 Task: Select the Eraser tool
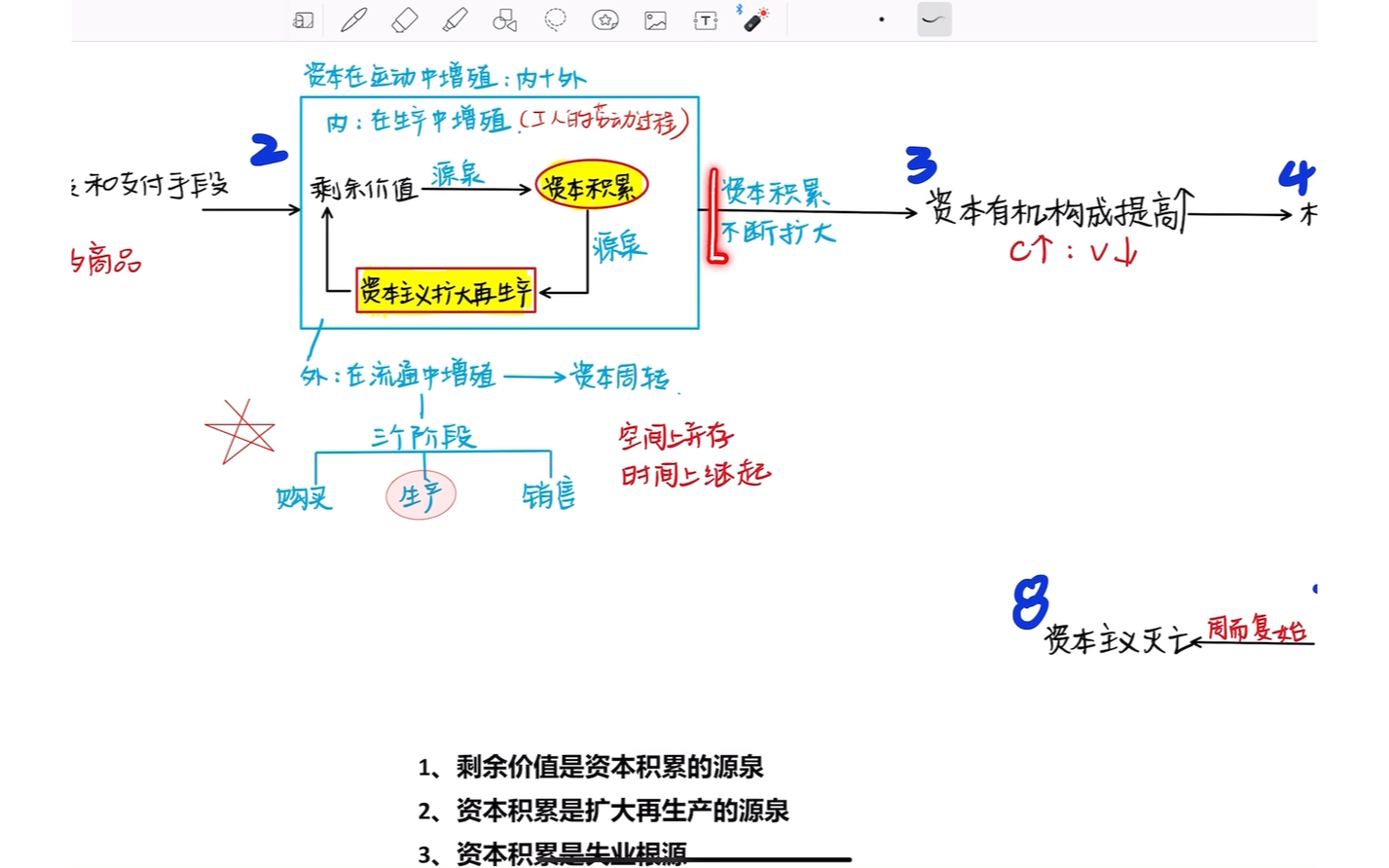(404, 19)
